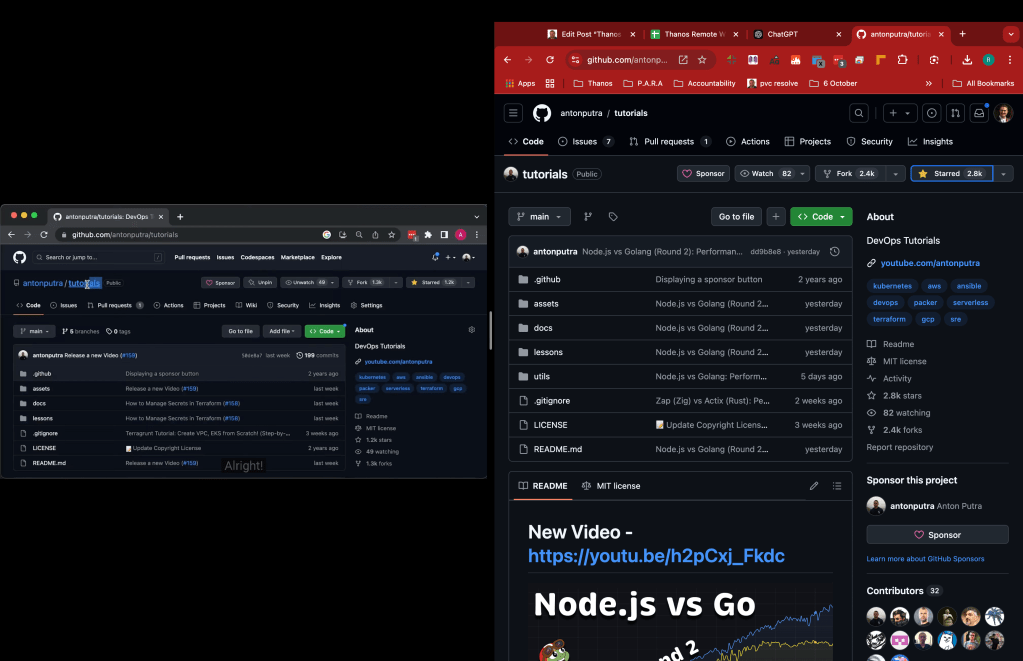Open the About settings gear in the left window
The height and width of the screenshot is (661, 1023).
coord(472,330)
